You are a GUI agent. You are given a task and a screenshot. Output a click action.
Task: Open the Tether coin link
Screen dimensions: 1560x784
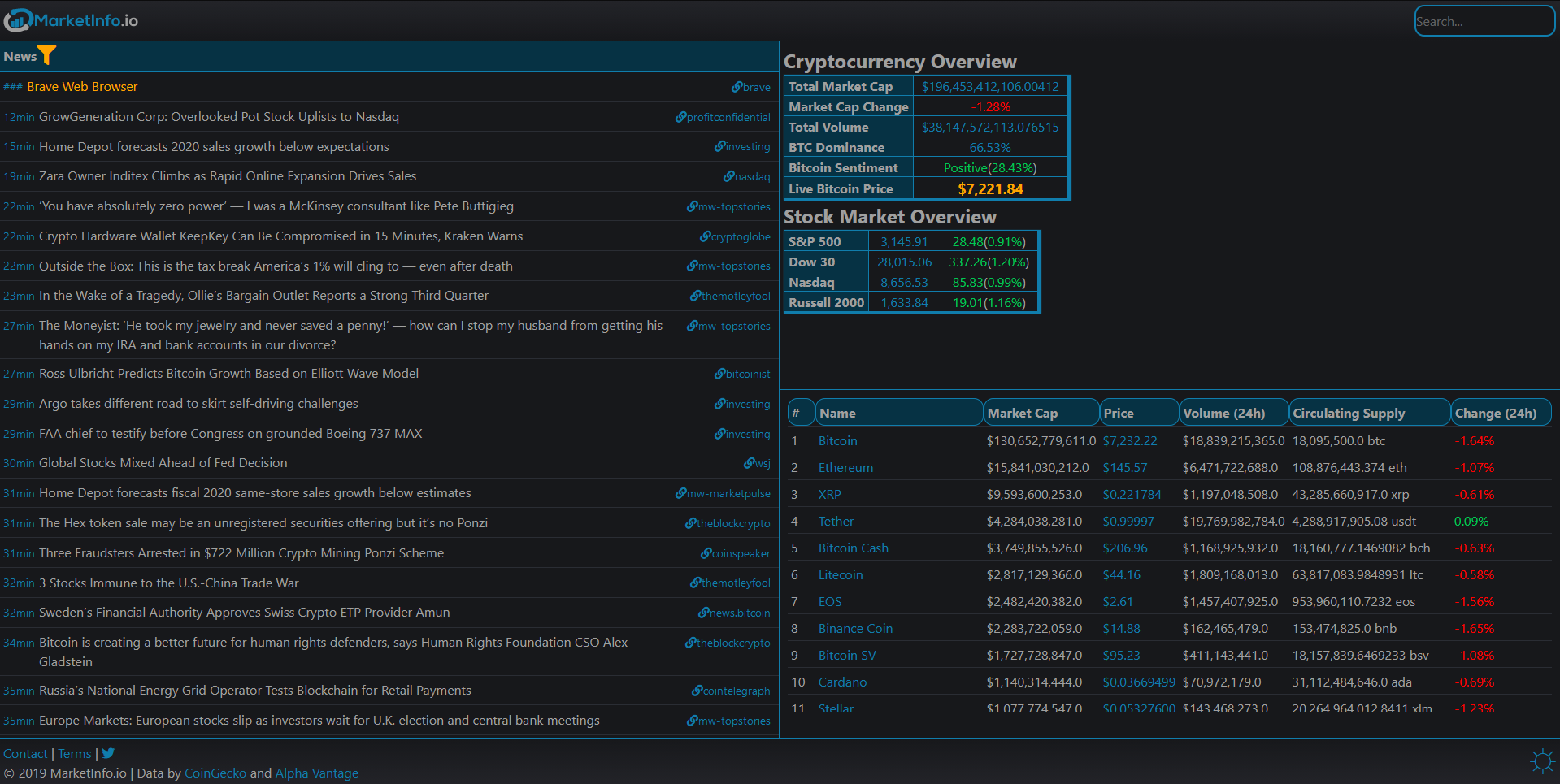click(836, 521)
